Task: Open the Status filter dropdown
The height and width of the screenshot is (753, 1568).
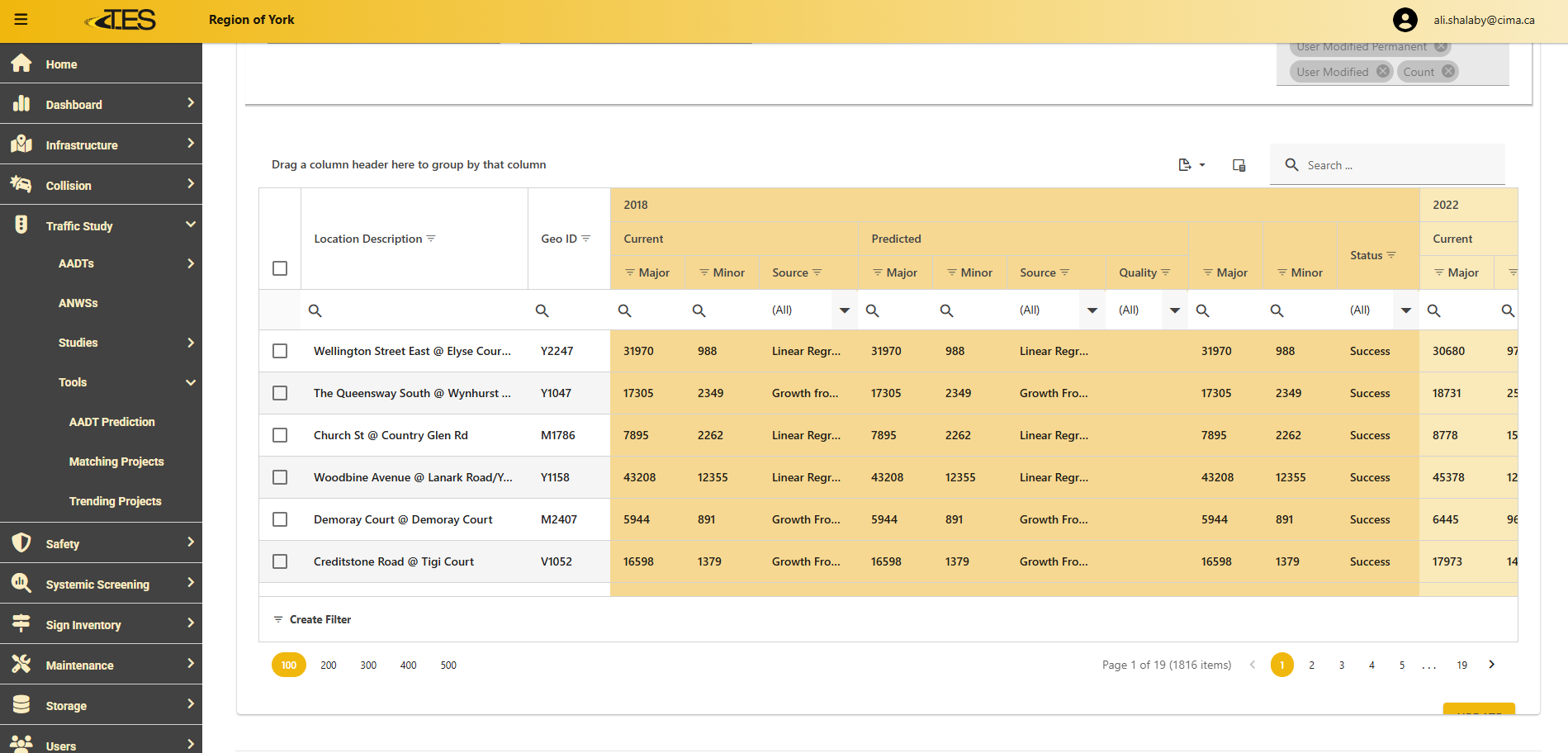Action: (x=1405, y=310)
